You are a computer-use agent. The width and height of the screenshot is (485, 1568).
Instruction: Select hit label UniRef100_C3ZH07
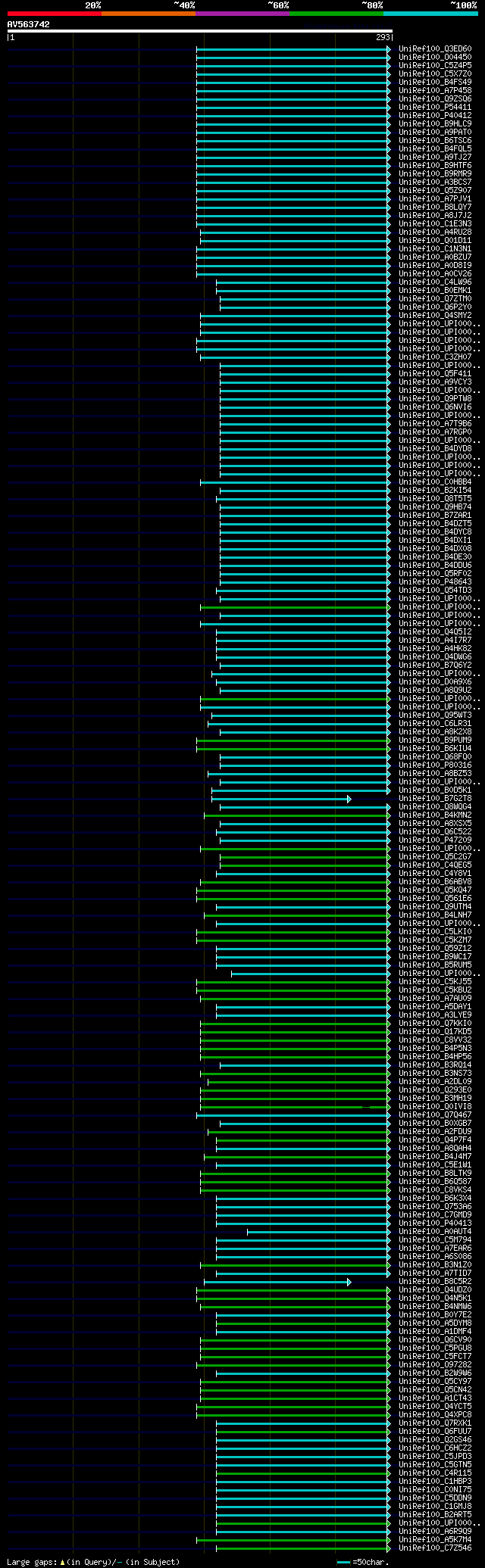click(x=435, y=357)
